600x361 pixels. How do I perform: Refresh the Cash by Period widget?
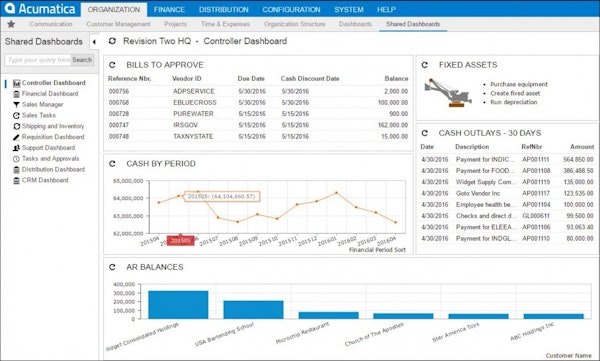[x=112, y=164]
